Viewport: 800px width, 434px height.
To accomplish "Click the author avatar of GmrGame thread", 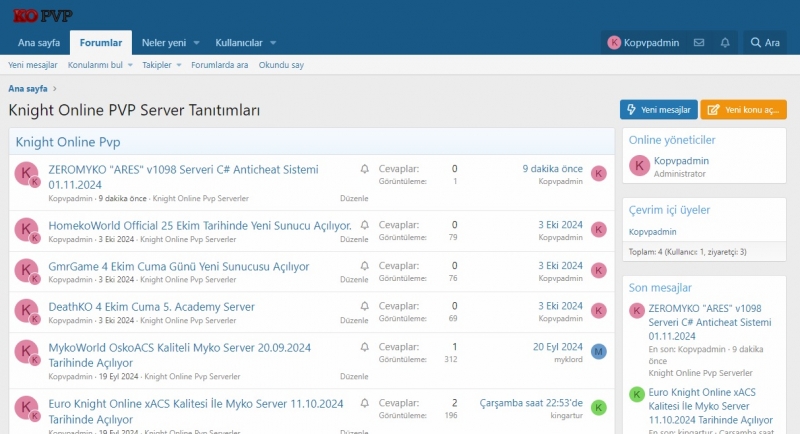I will pyautogui.click(x=26, y=271).
